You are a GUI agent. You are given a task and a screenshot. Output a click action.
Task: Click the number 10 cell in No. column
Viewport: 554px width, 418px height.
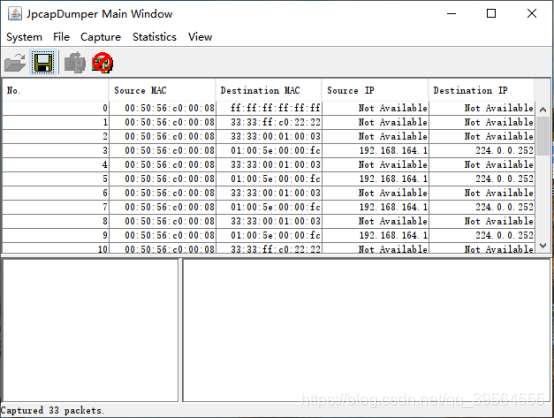pos(55,248)
